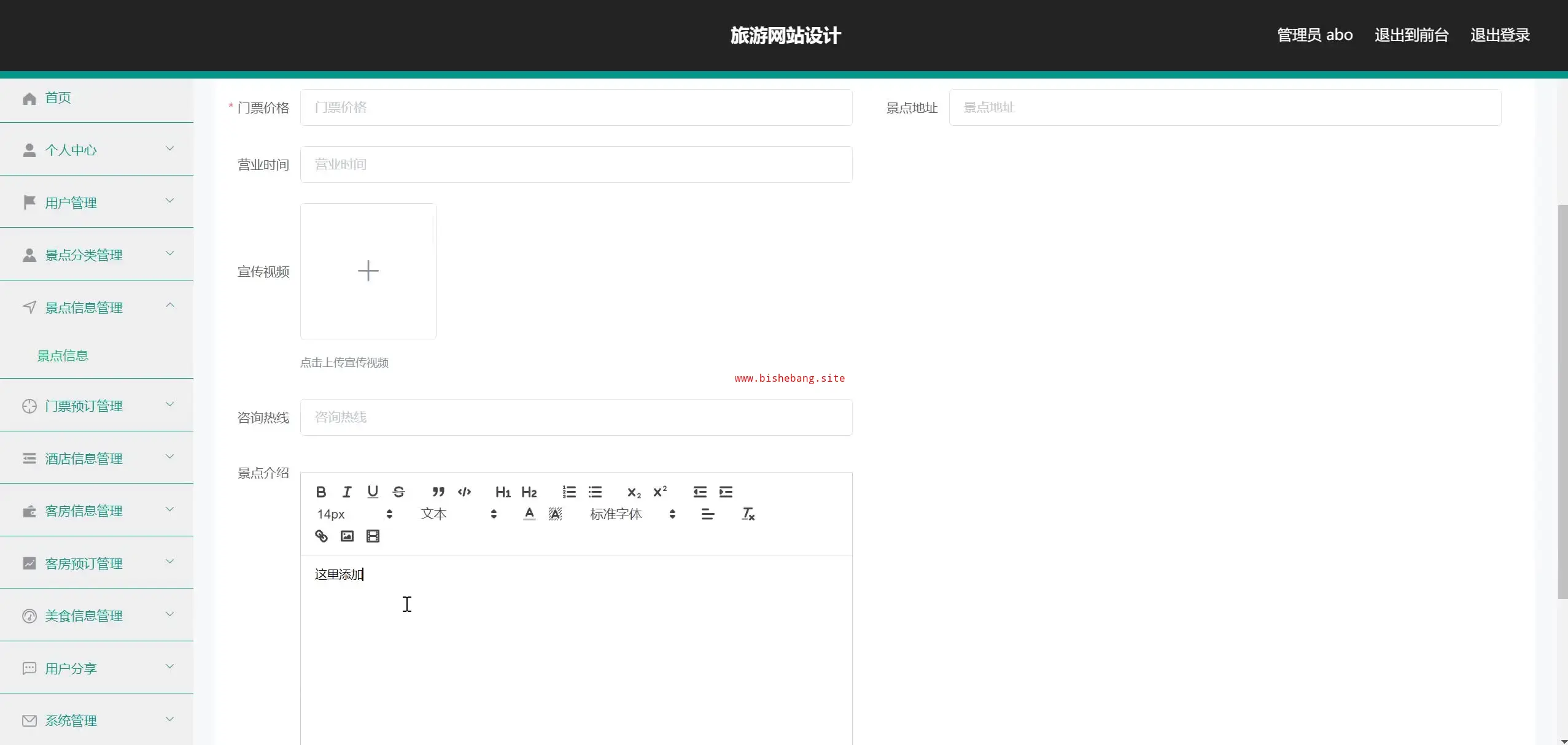Click 退出到前台 in the header
The width and height of the screenshot is (1568, 745).
coord(1411,36)
